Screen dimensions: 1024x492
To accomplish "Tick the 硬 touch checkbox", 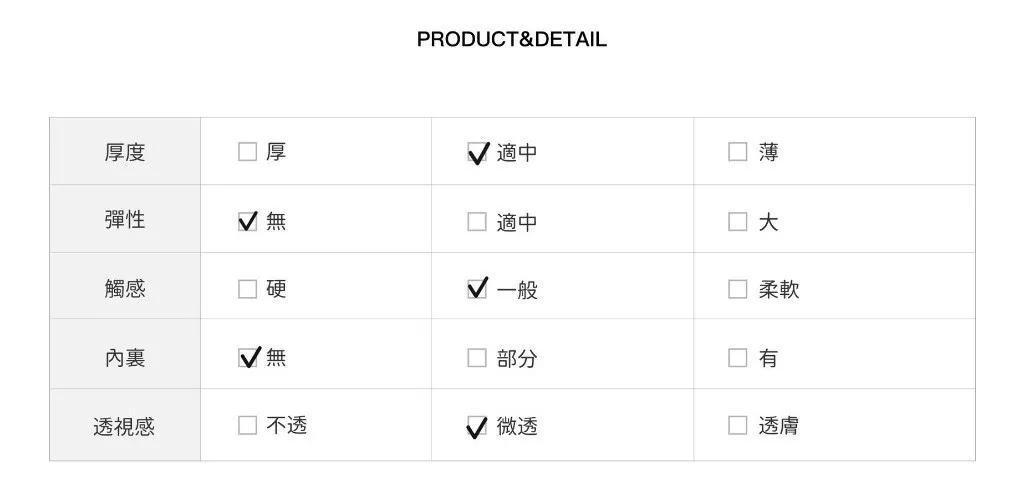I will [x=247, y=289].
